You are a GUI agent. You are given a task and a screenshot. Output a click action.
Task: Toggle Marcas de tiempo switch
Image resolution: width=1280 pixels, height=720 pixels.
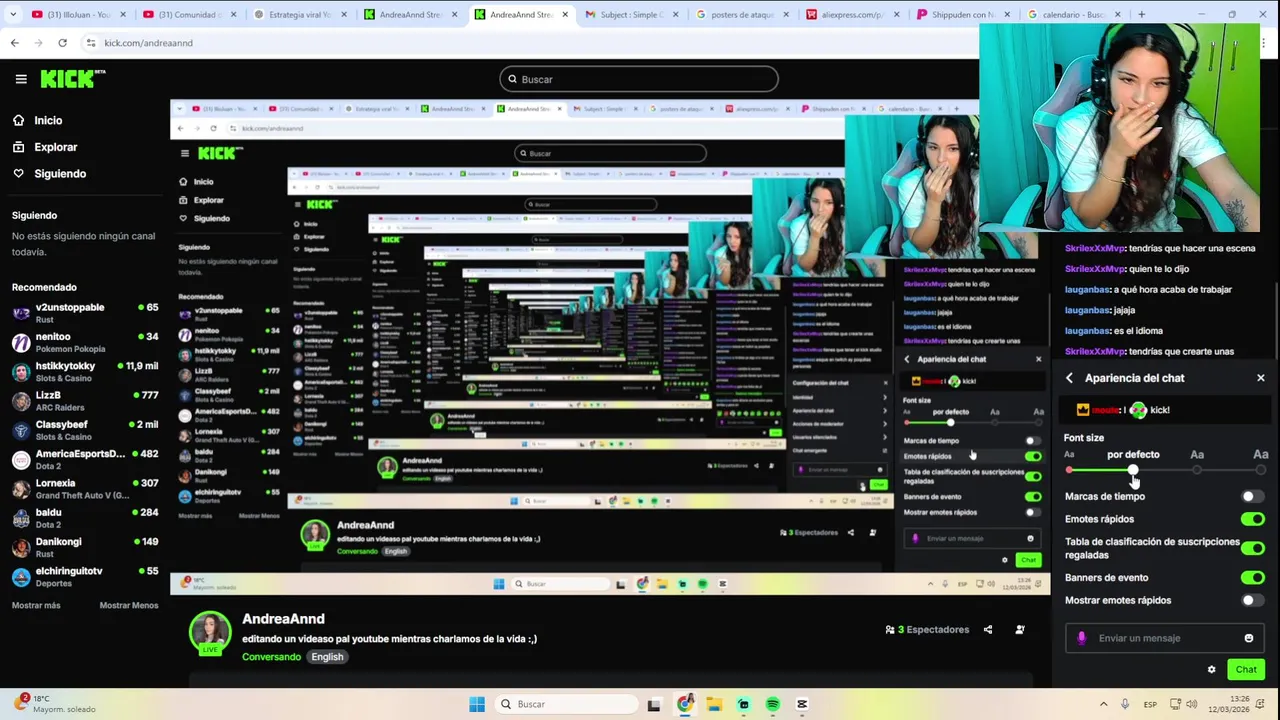pos(1252,496)
